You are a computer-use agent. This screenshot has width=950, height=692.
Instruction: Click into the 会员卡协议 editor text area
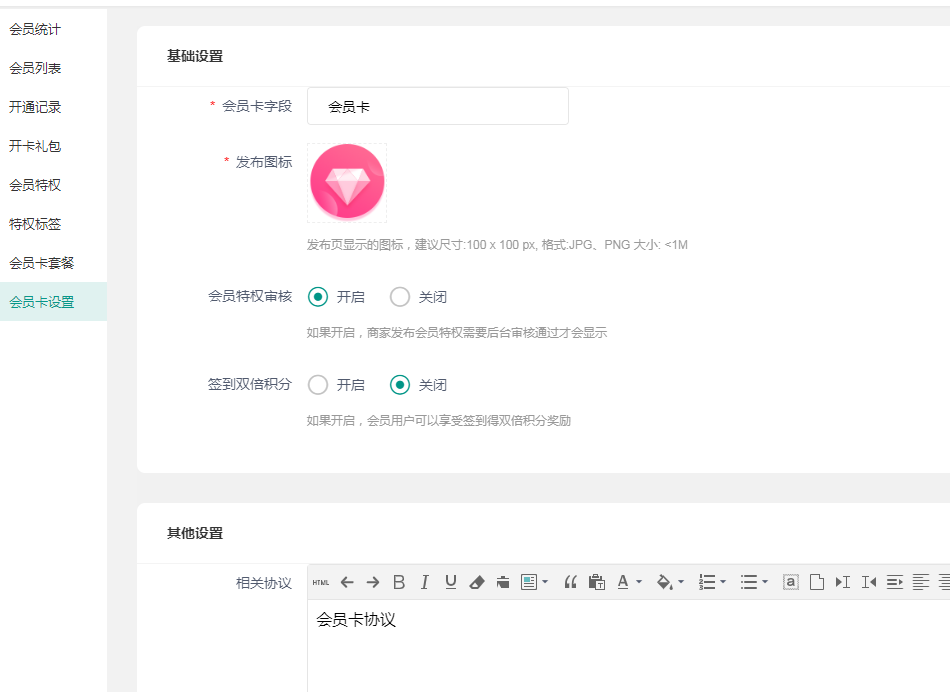tap(628, 646)
